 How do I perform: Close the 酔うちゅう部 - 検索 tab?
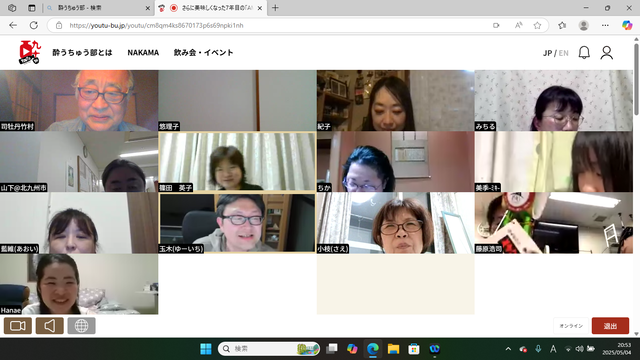click(x=148, y=8)
